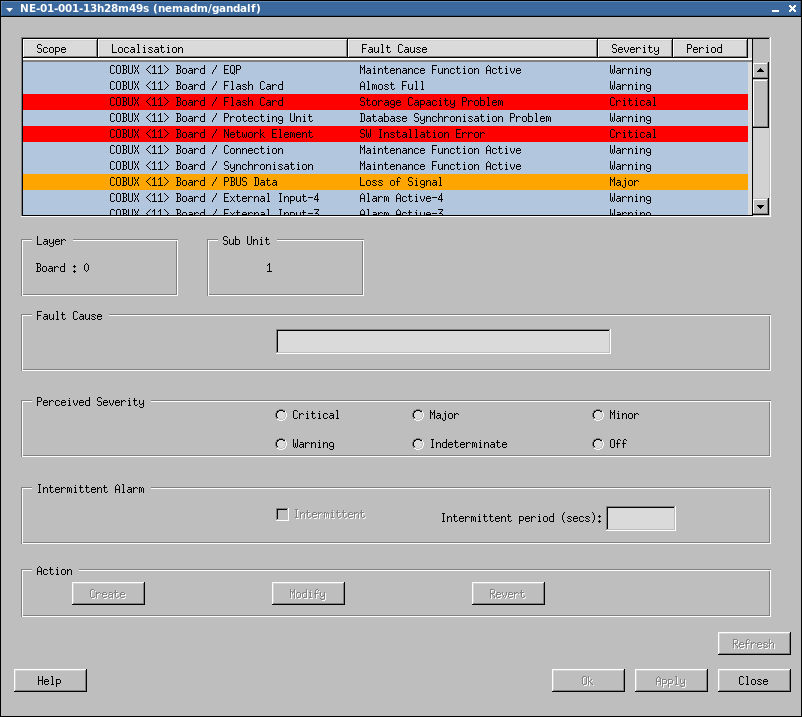Sort by the Severity column header
This screenshot has height=717, width=802.
(635, 49)
